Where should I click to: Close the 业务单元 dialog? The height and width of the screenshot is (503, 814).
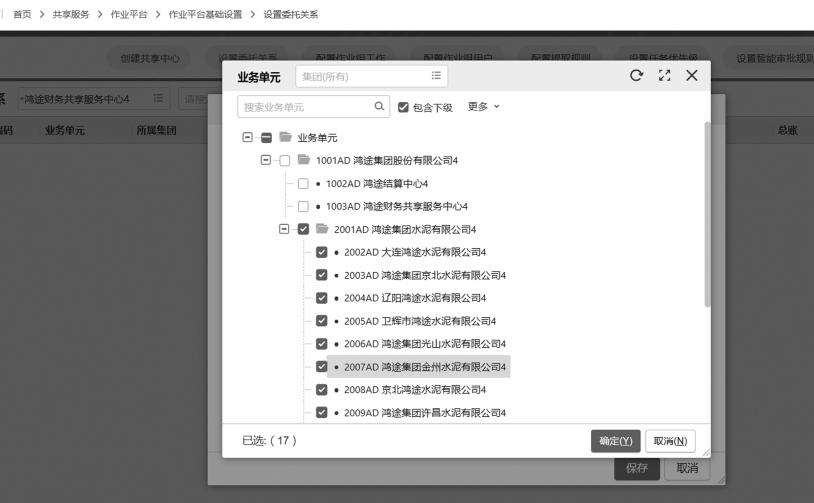[692, 76]
